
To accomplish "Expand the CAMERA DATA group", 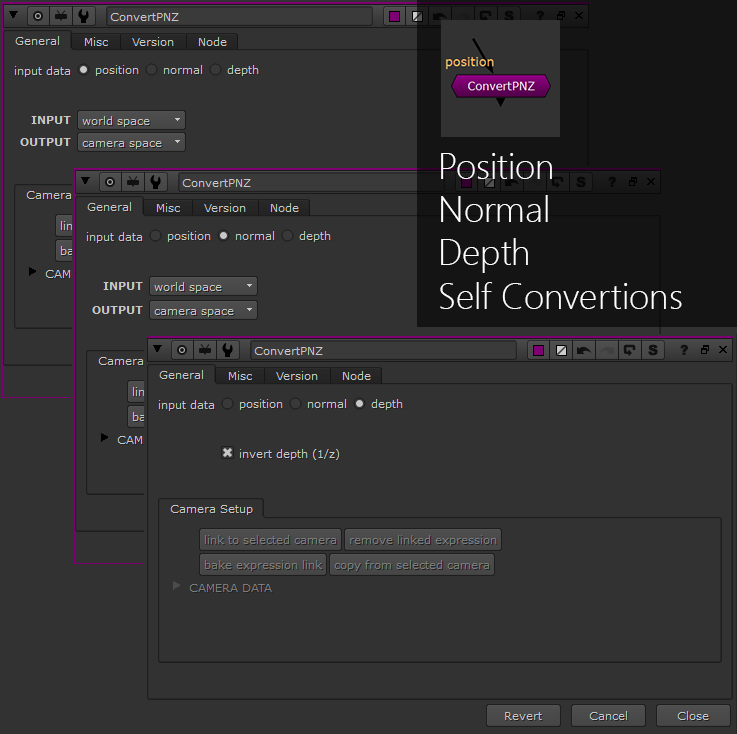I will coord(176,586).
